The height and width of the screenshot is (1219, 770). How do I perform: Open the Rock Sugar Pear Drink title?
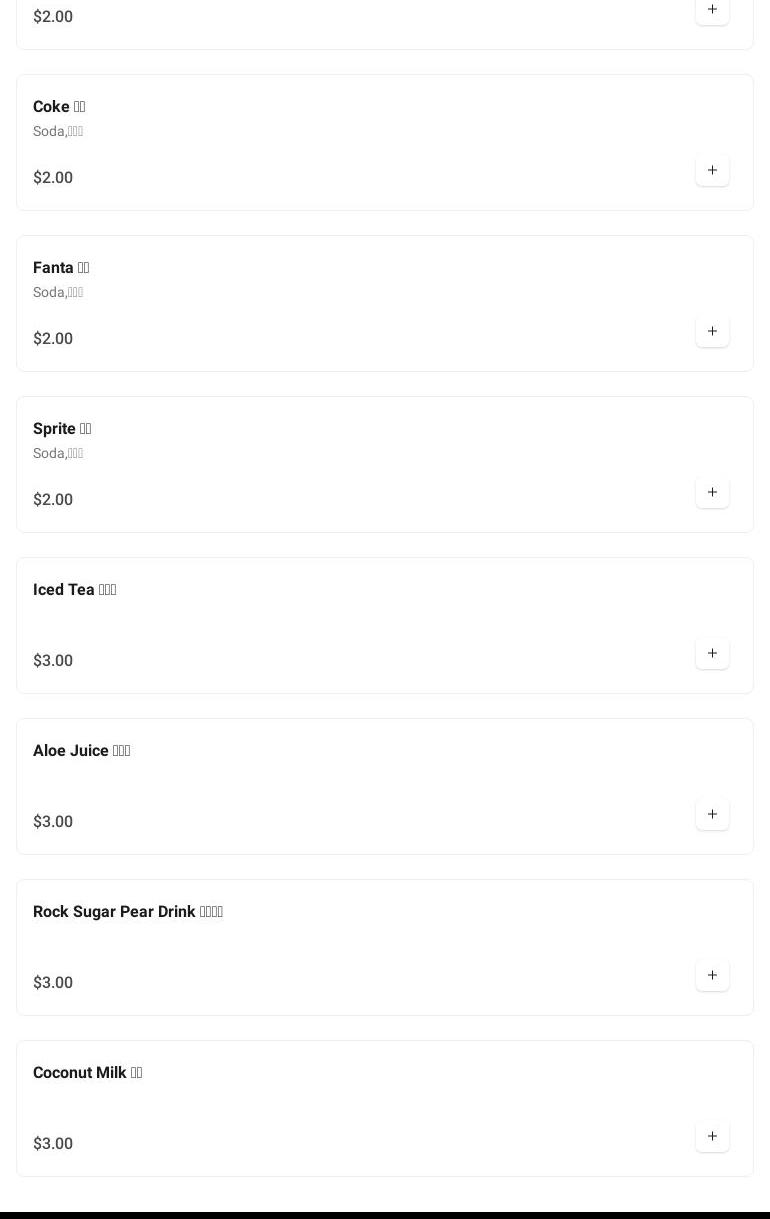click(128, 912)
